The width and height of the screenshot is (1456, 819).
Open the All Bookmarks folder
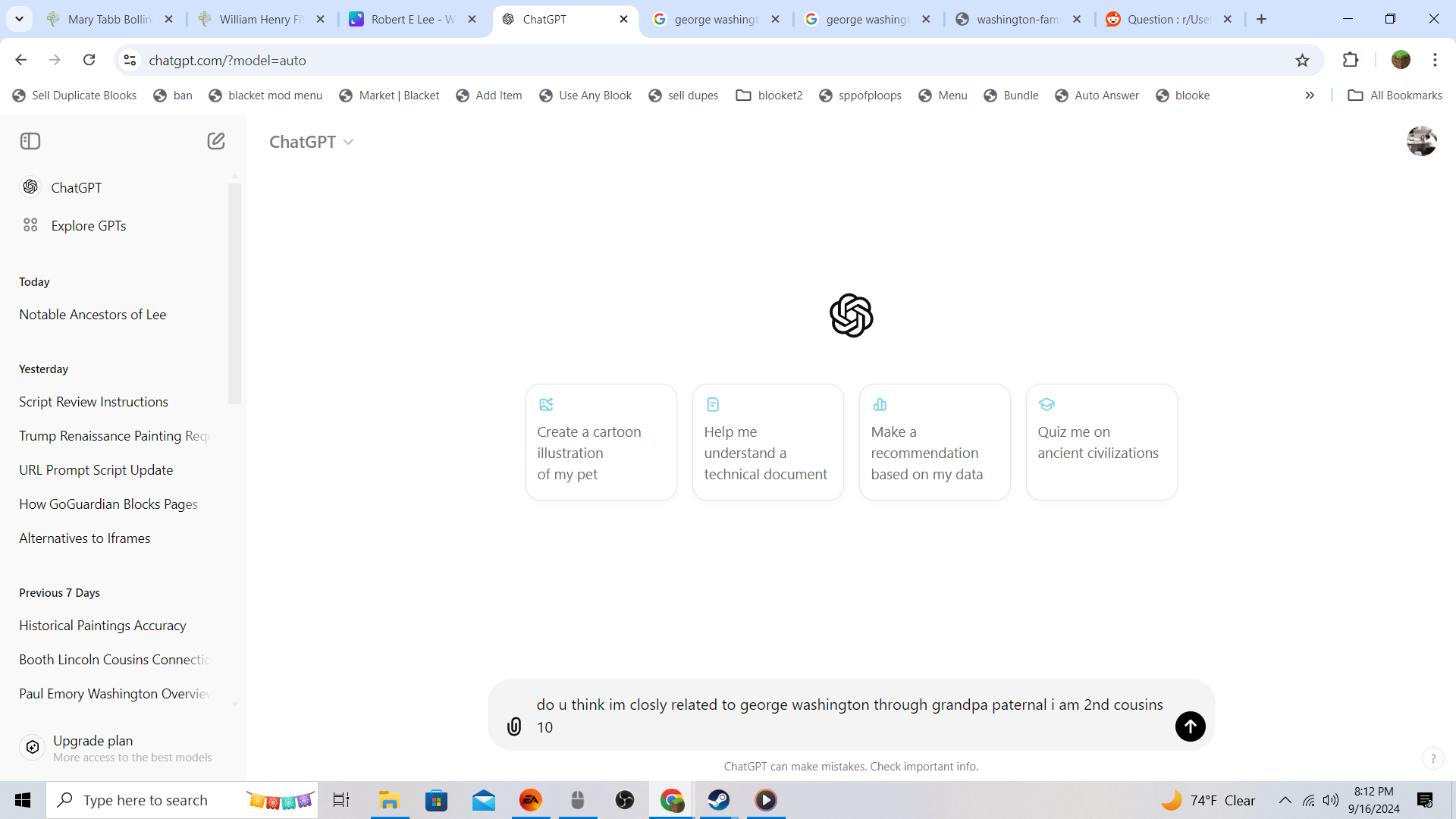[x=1395, y=96]
